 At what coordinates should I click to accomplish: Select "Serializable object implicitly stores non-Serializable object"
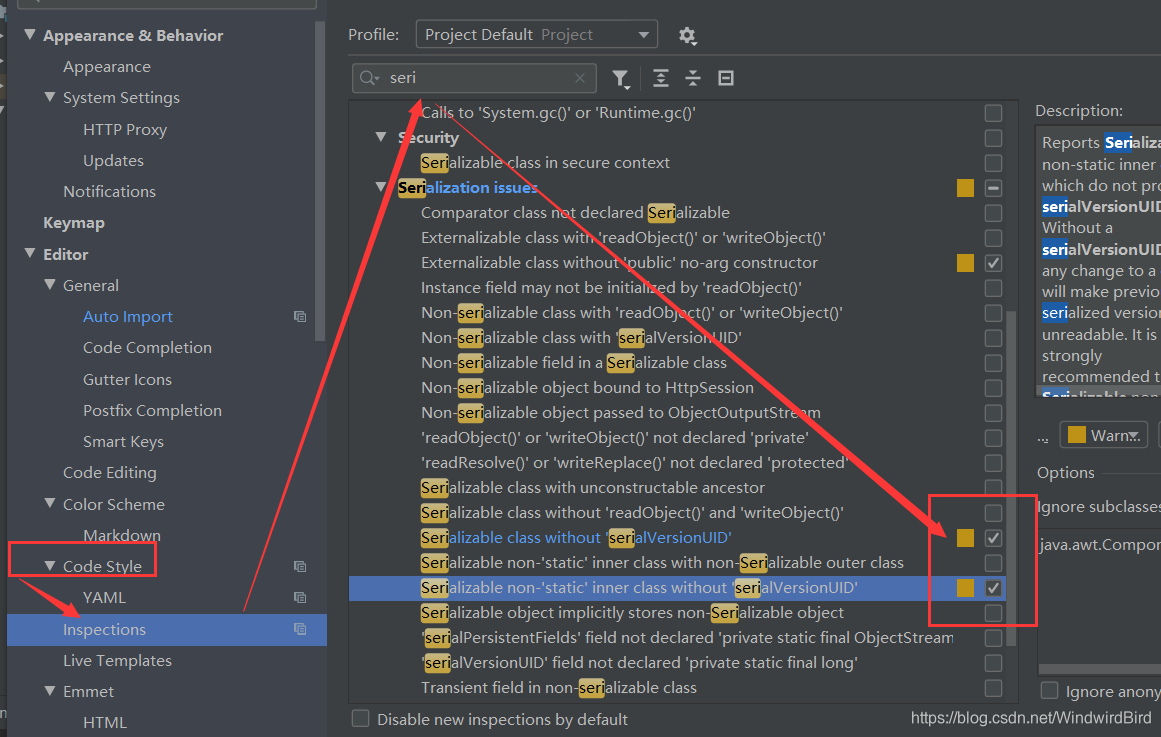pos(632,613)
